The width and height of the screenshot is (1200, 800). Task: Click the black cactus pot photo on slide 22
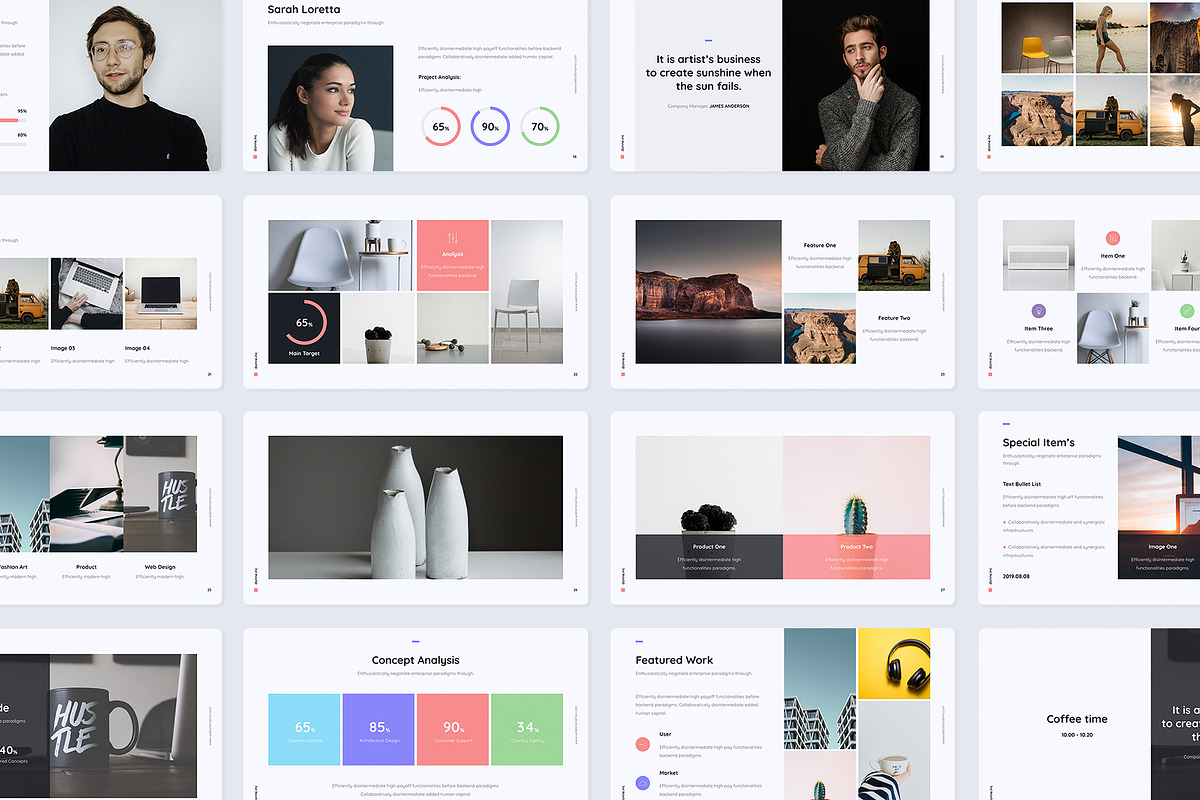click(378, 328)
